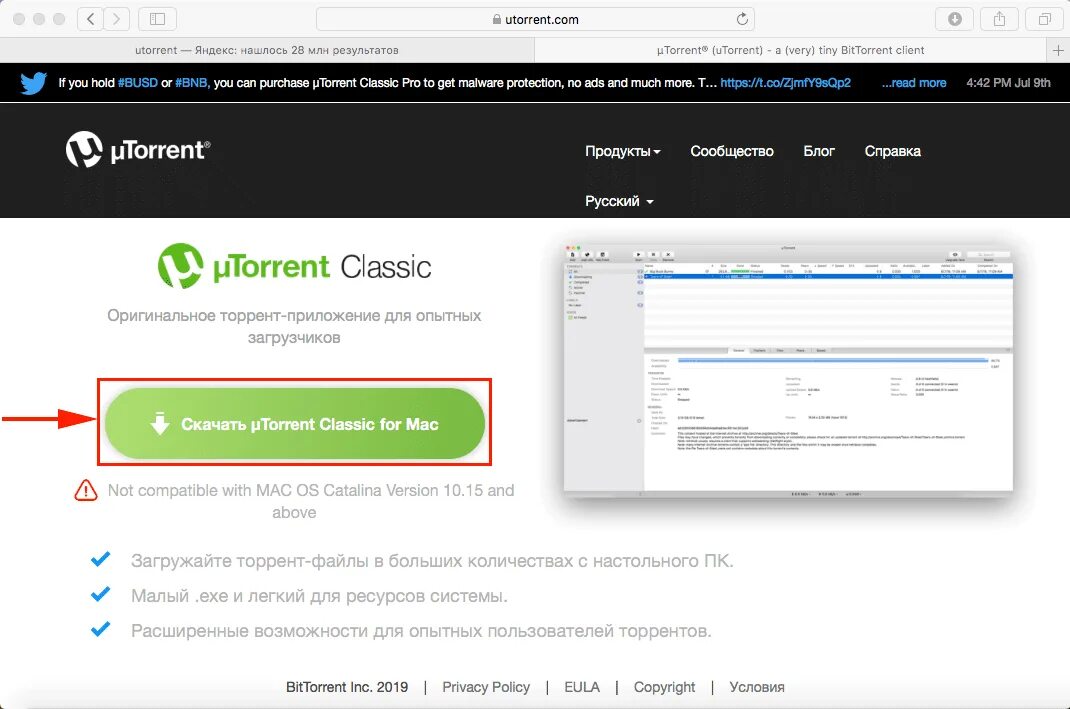Screen dimensions: 1070x709
Task: Click the ...read more link
Action: (x=914, y=83)
